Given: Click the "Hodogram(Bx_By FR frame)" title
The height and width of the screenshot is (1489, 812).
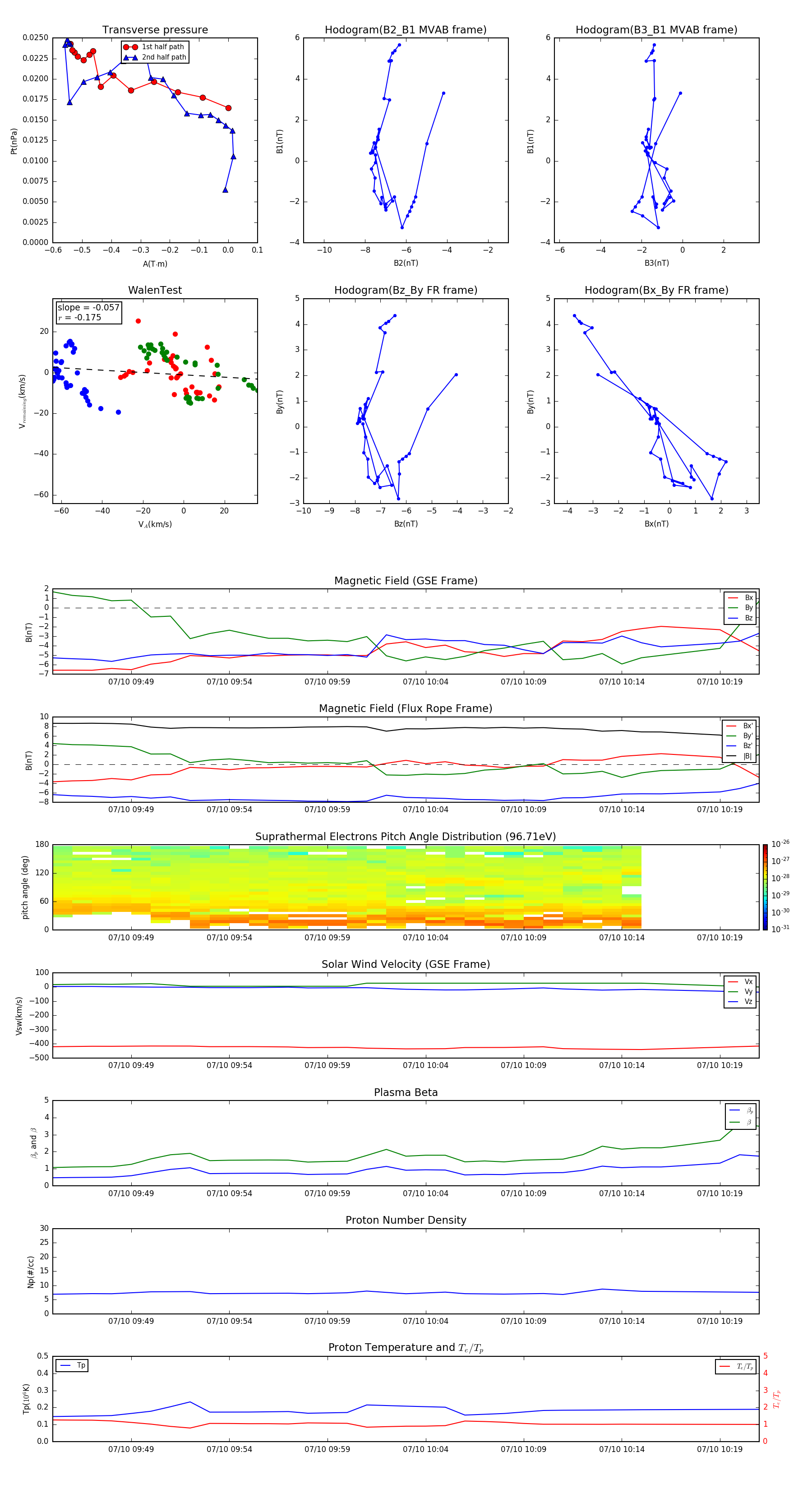Looking at the screenshot, I should click(656, 290).
